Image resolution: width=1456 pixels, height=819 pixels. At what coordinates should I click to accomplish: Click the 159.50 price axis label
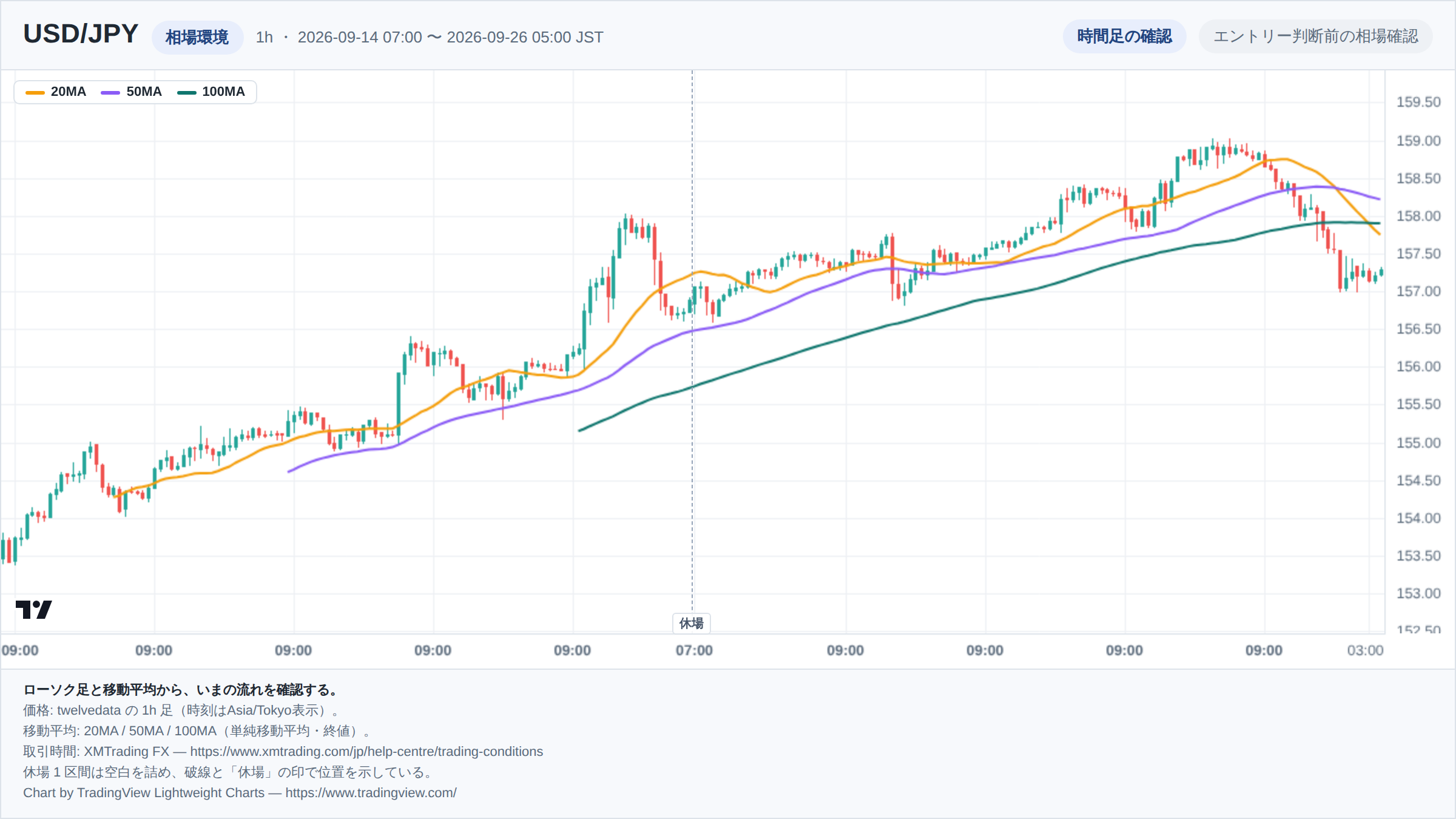click(1418, 102)
